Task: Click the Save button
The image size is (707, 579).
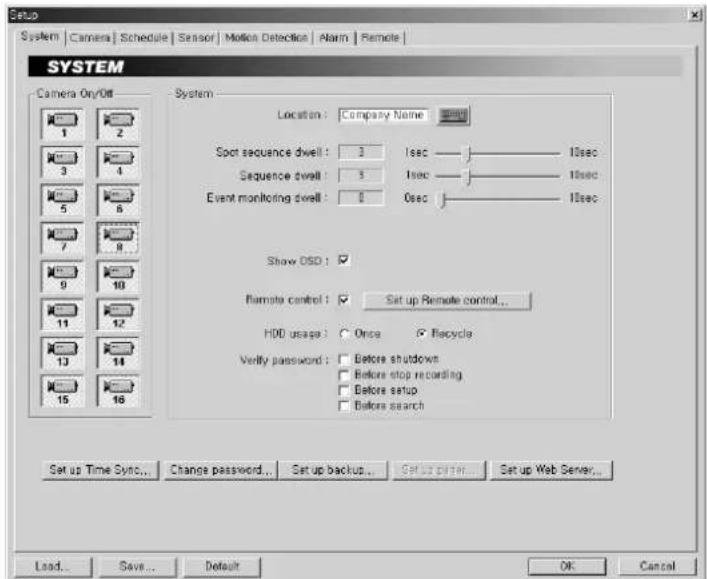Action: [x=137, y=566]
